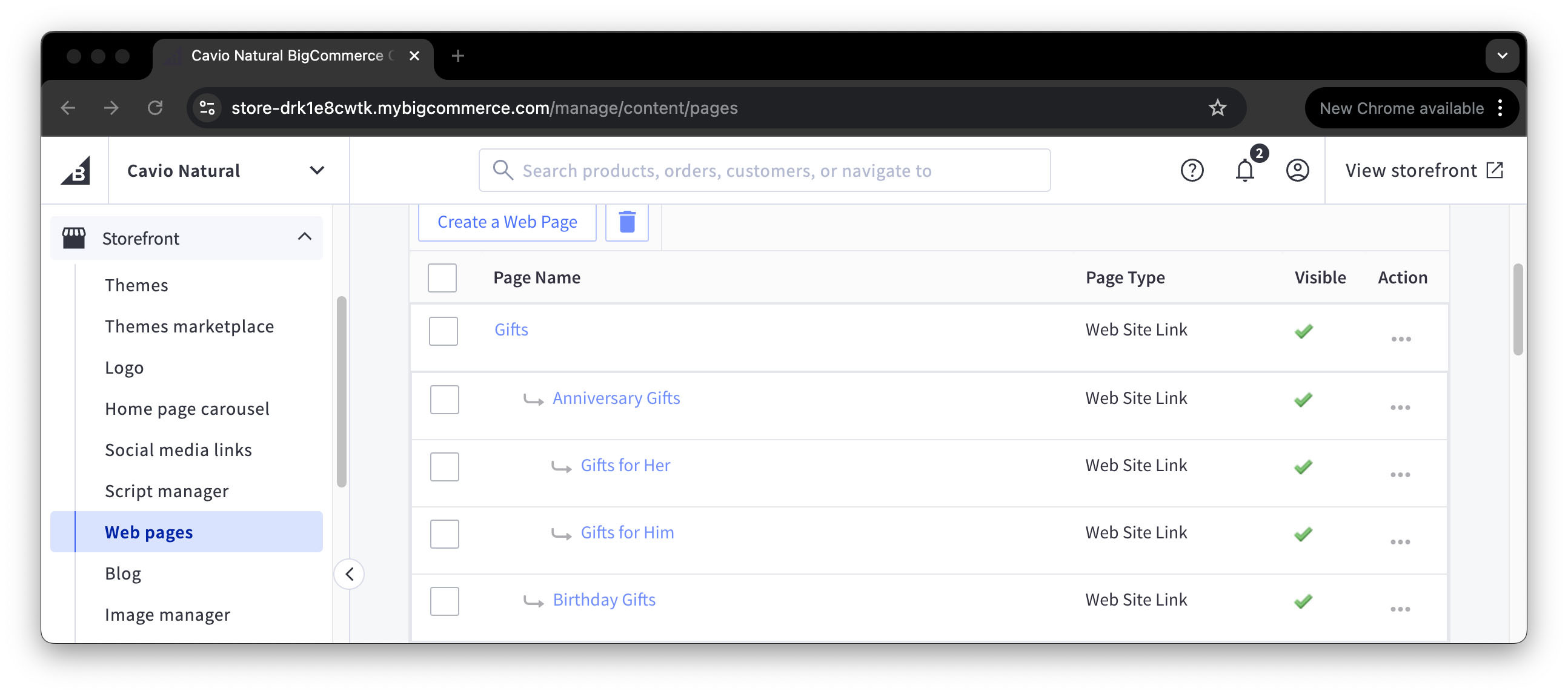The height and width of the screenshot is (694, 1568).
Task: Open Logo in the sidebar
Action: 124,368
